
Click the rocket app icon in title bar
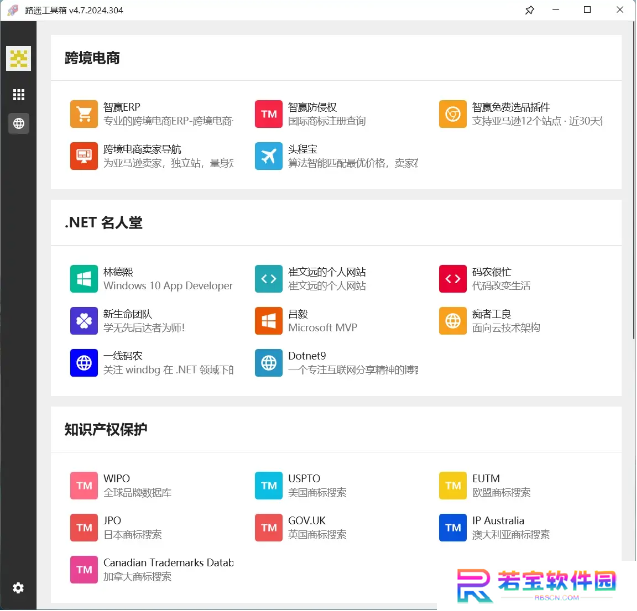click(x=13, y=10)
